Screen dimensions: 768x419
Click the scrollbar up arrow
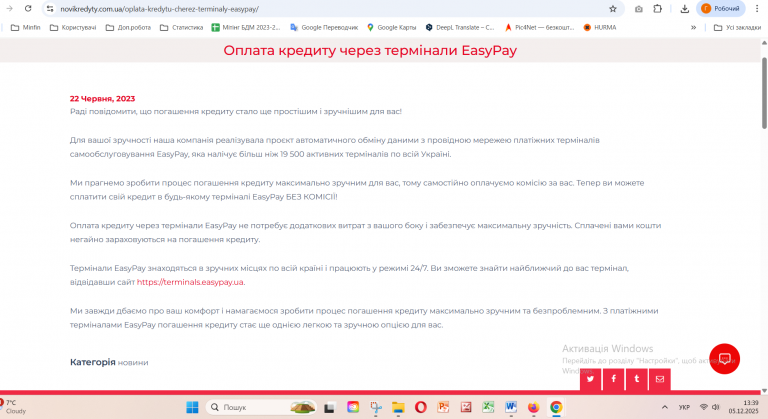(764, 43)
